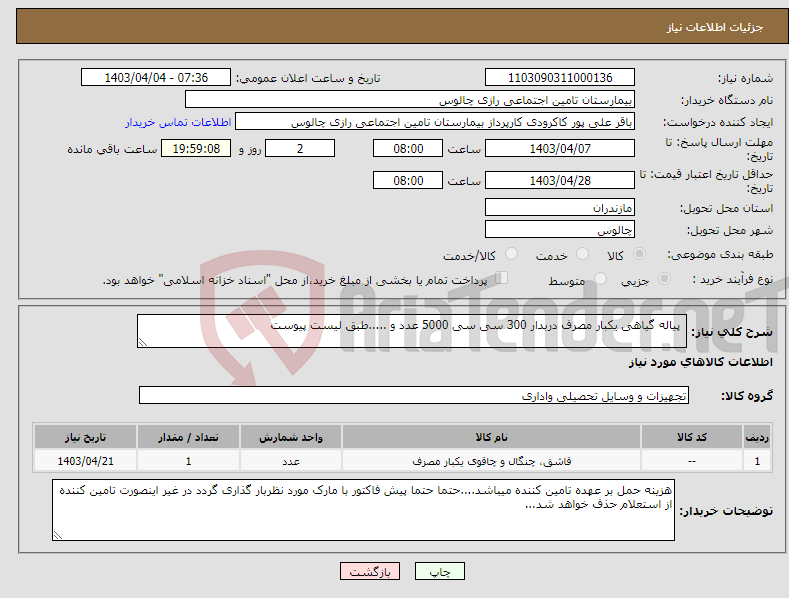Image resolution: width=789 pixels, height=598 pixels.
Task: Click the announcement date field 1403/04/04 - 07:36
Action: 155,78
